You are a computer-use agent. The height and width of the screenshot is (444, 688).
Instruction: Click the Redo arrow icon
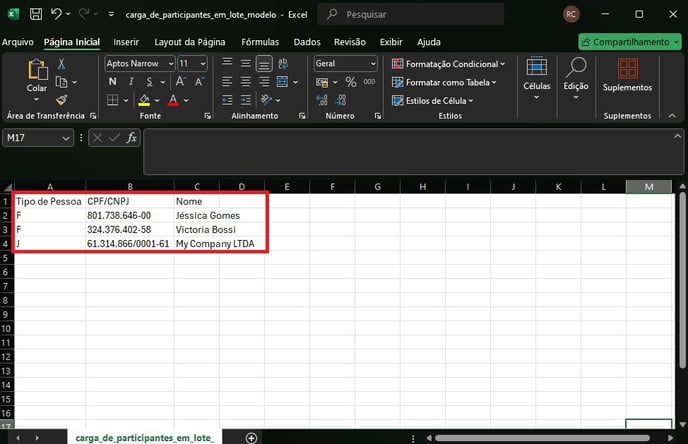[84, 14]
